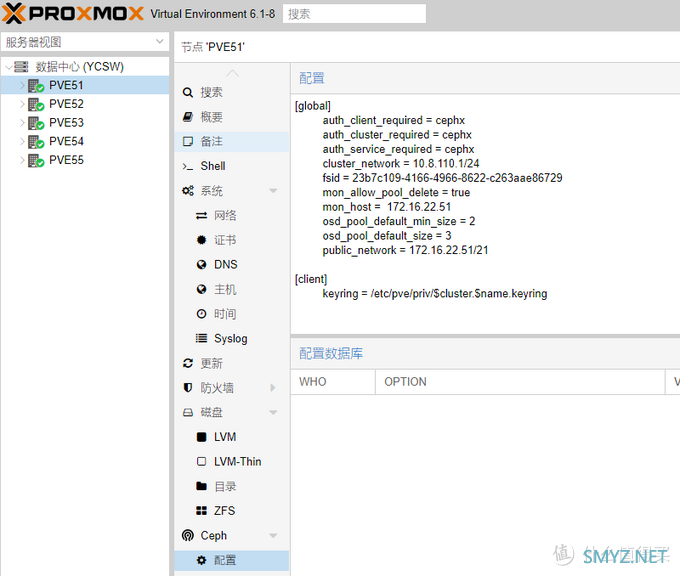
Task: Click the 备注 note icon
Action: pos(188,141)
